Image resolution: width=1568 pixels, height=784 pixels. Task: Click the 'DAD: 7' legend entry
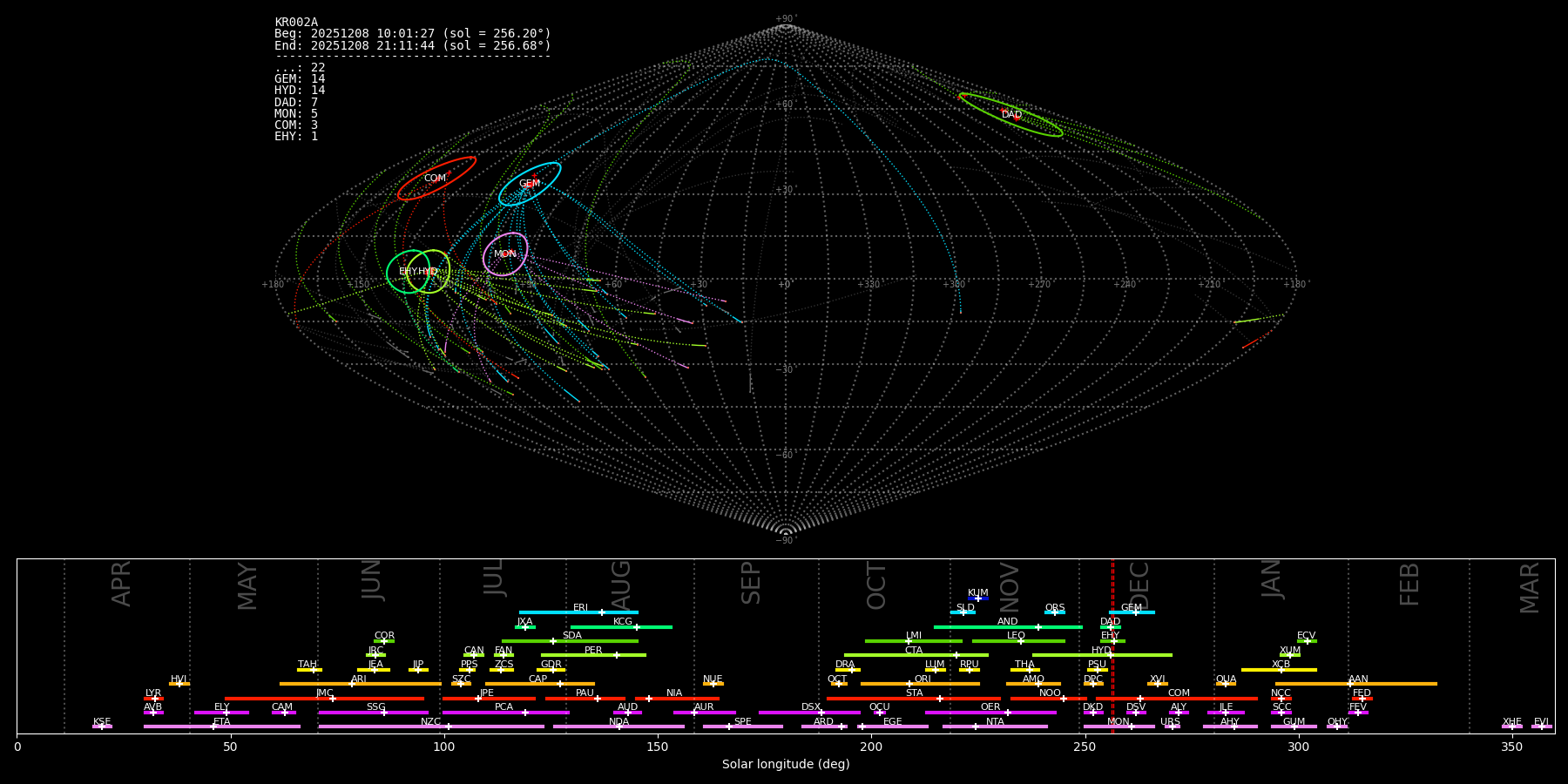(x=296, y=103)
